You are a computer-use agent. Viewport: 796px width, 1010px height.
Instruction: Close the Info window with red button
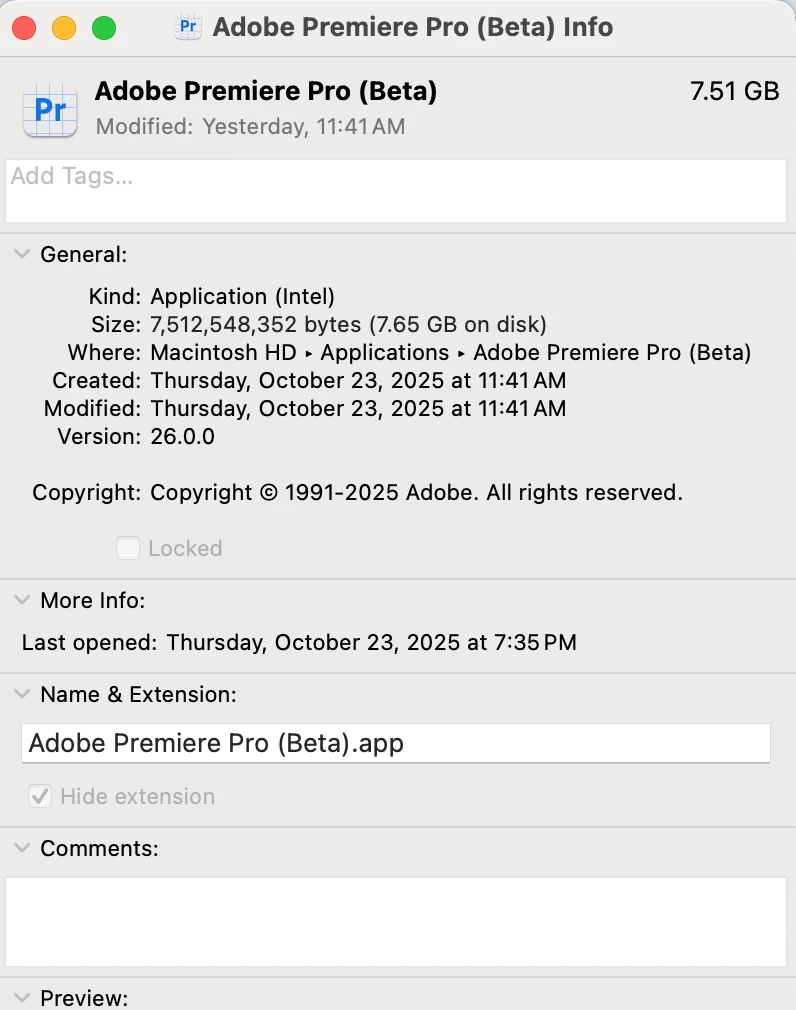click(x=24, y=28)
